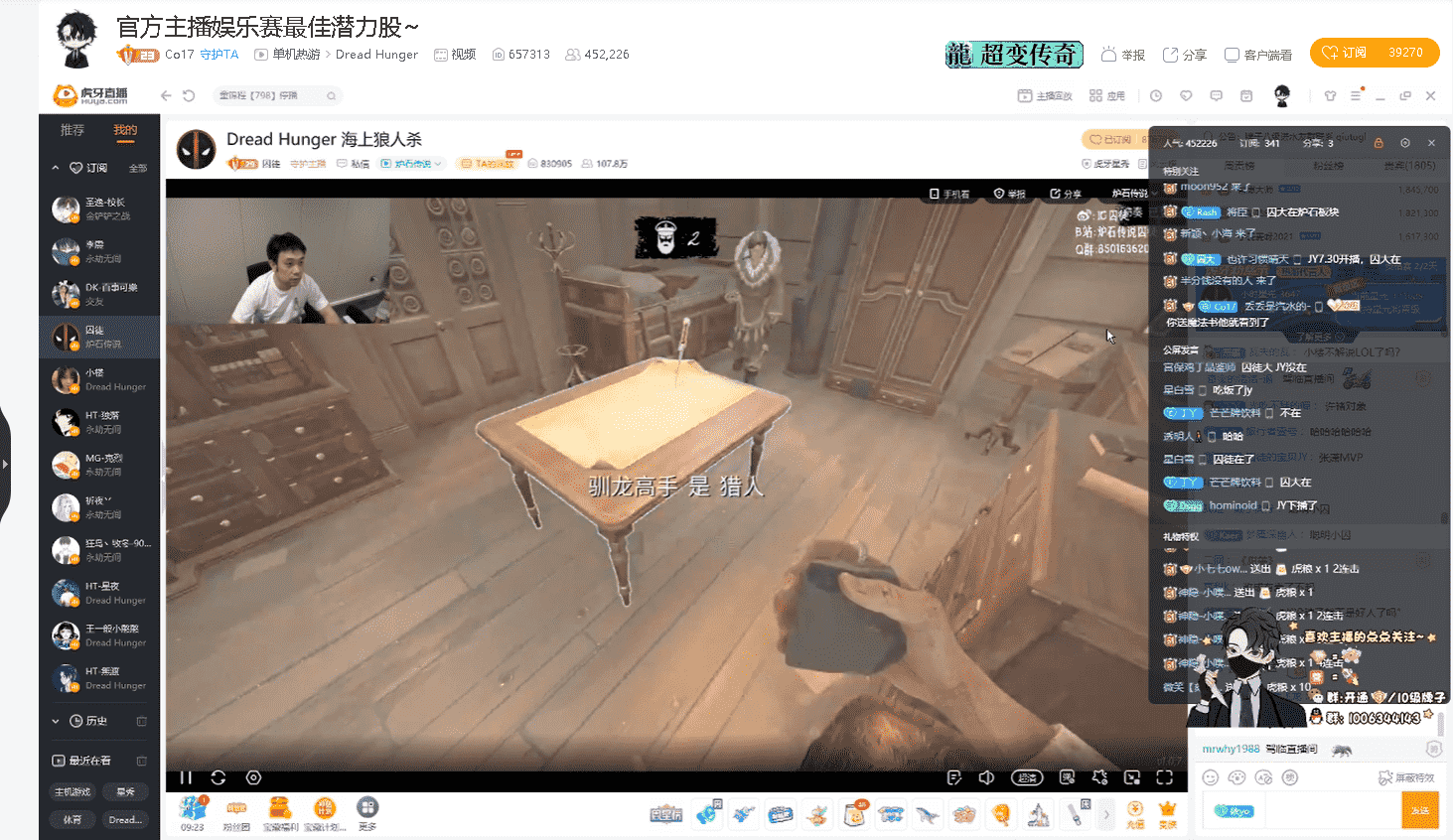The width and height of the screenshot is (1453, 840).
Task: Open the 王一般小熊熊 subscribed channel
Action: (x=99, y=635)
